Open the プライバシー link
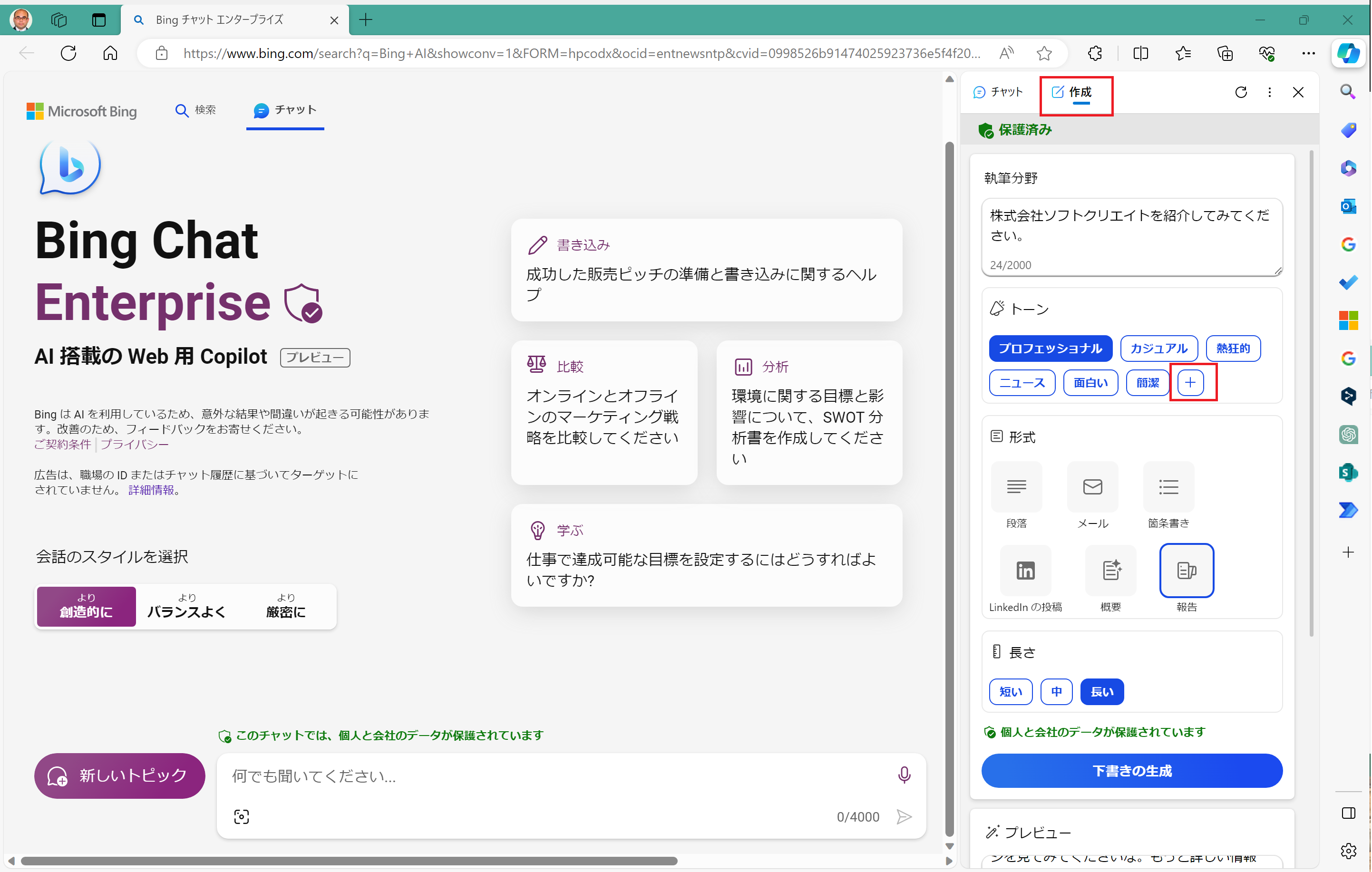This screenshot has height=872, width=1372. coord(135,445)
